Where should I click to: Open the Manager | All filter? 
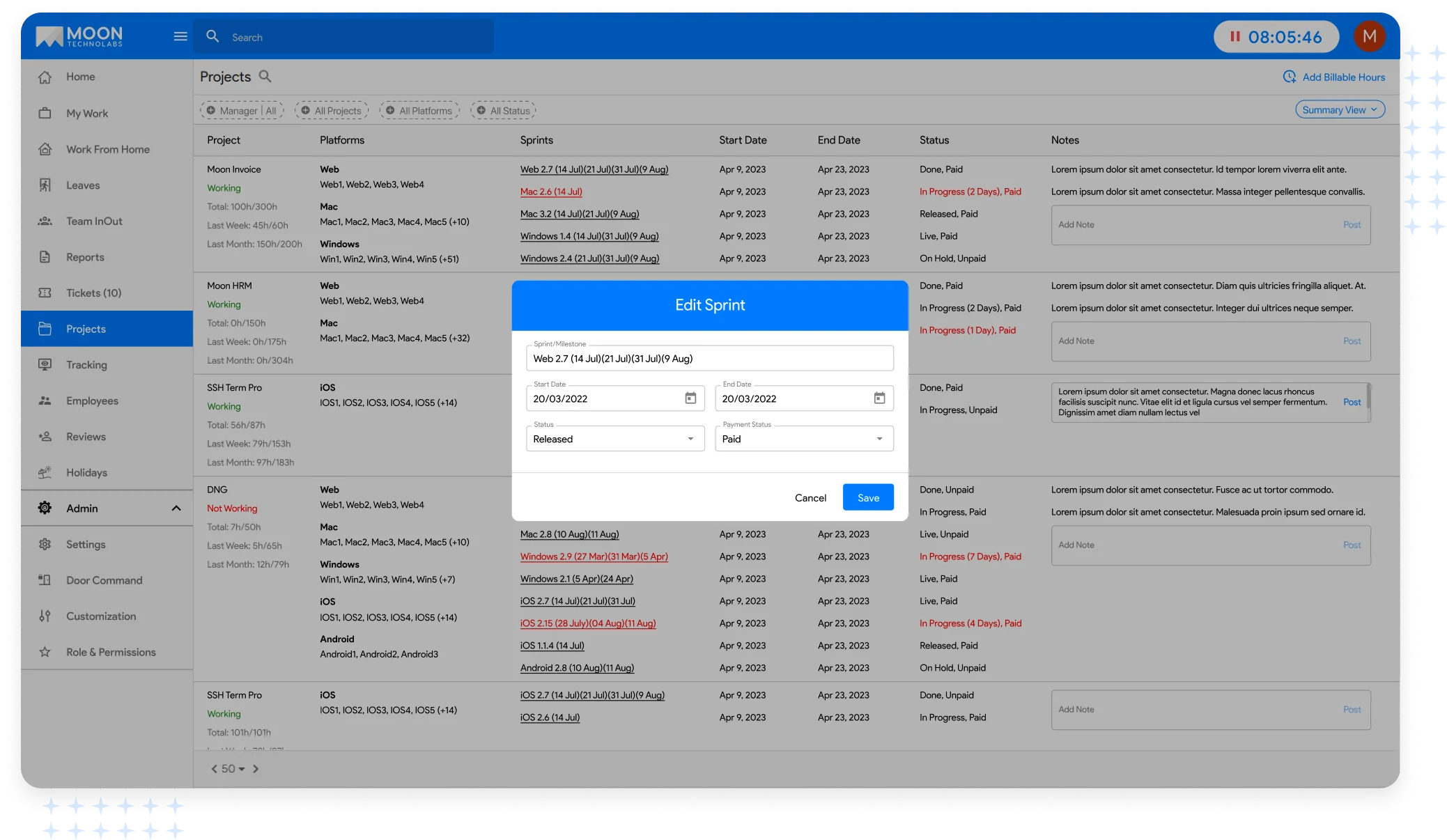click(x=242, y=110)
